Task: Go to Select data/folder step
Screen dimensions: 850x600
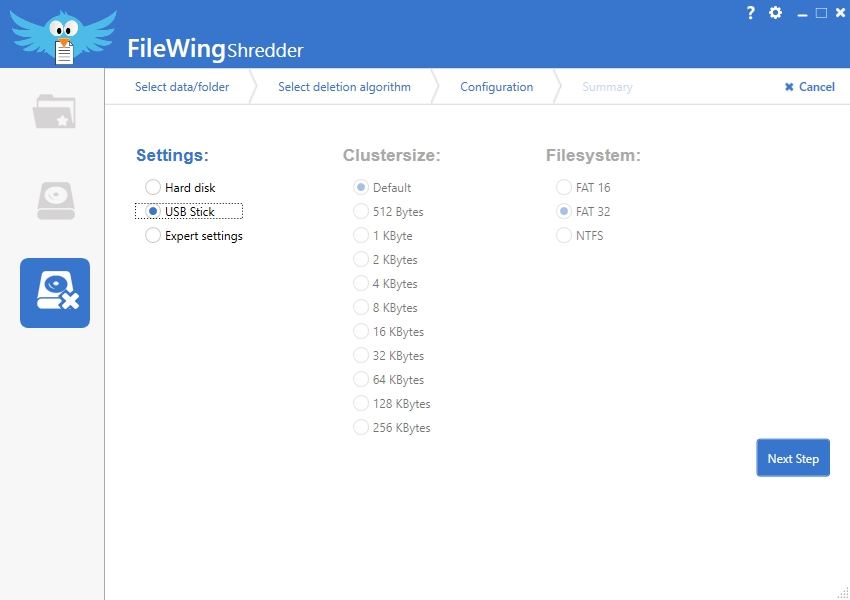Action: (182, 87)
